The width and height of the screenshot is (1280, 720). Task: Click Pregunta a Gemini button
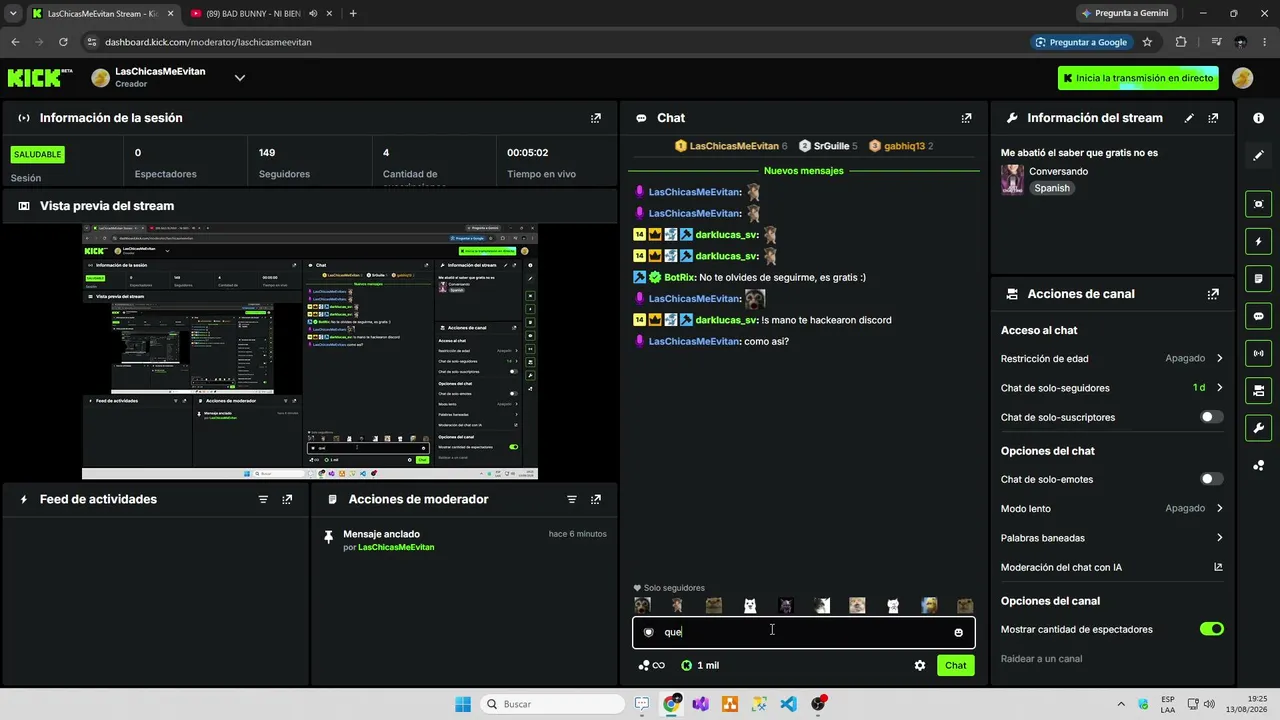click(1124, 13)
